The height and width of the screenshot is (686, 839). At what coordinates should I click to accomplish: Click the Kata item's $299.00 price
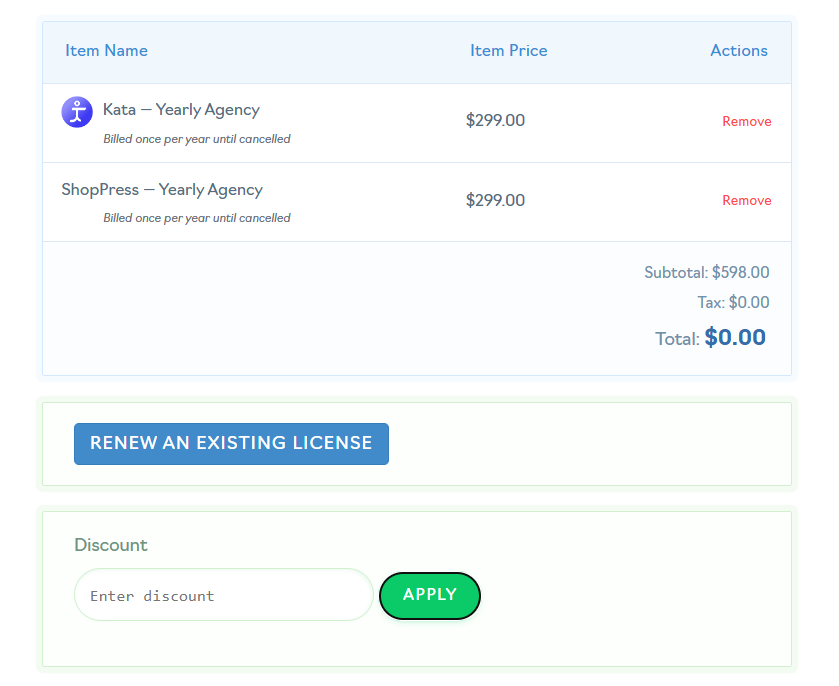click(495, 120)
